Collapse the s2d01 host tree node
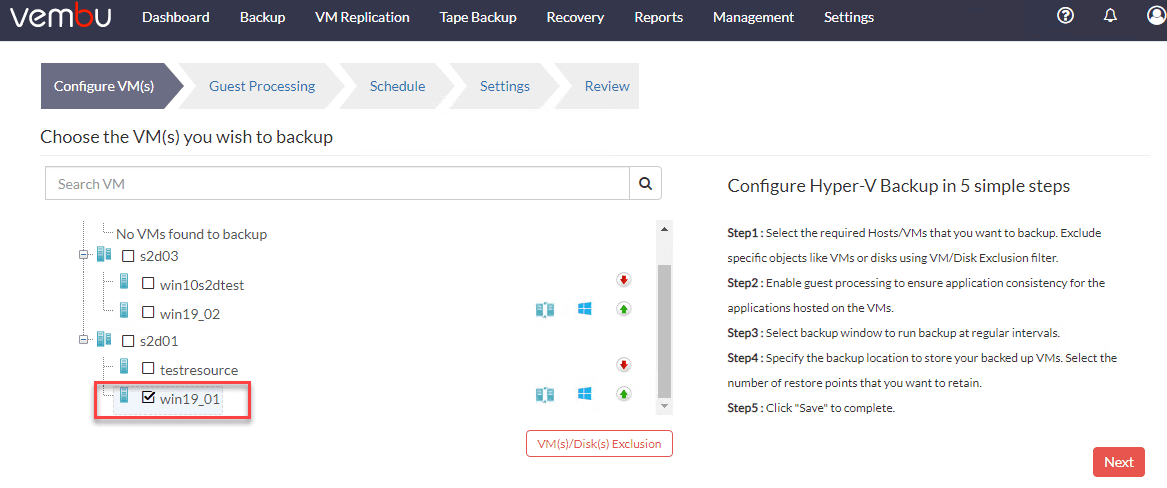This screenshot has height=488, width=1167. pos(83,341)
